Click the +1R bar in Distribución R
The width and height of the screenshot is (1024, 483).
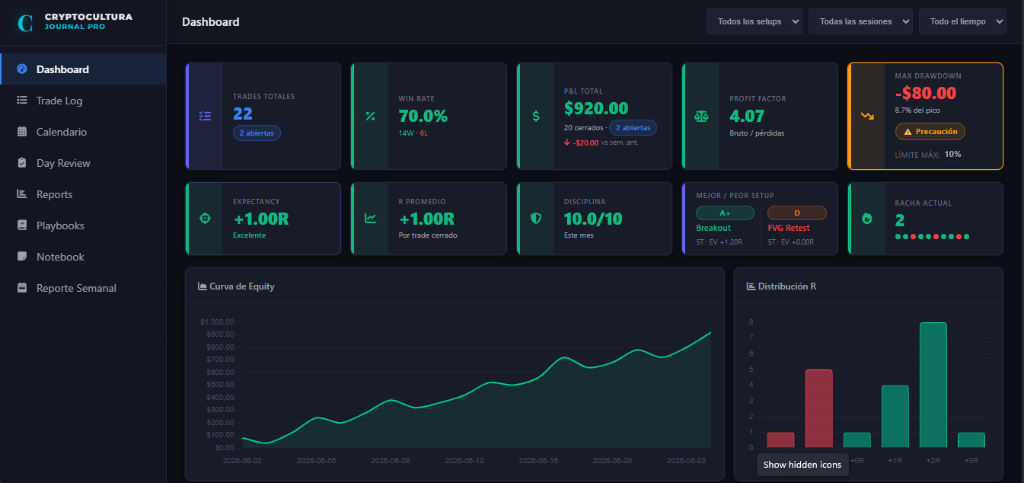tap(895, 416)
